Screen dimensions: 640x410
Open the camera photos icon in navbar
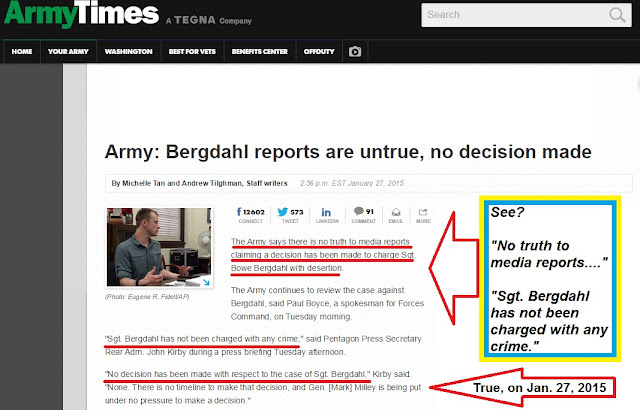point(355,52)
